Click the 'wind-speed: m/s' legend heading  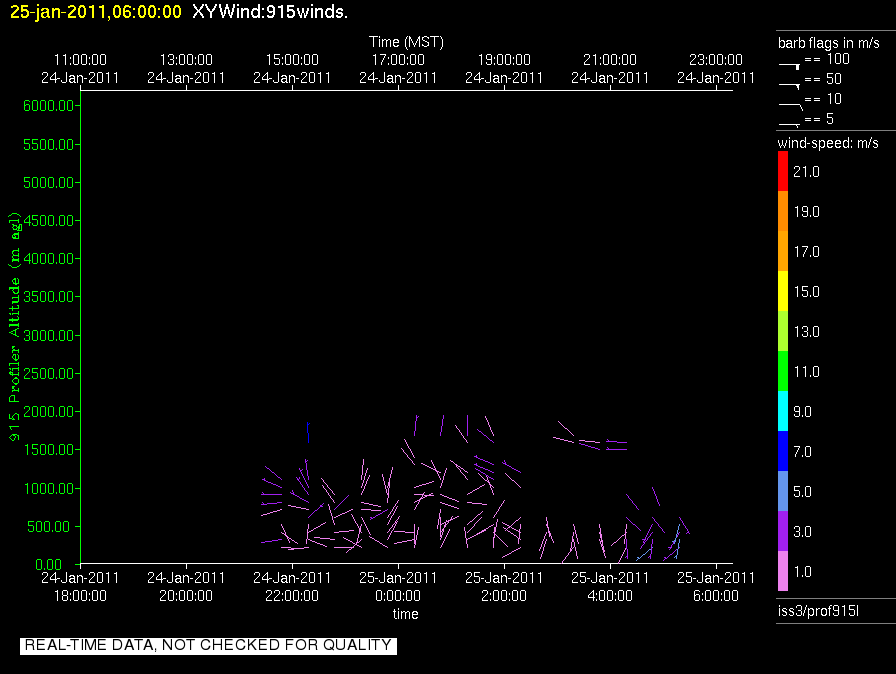point(828,143)
